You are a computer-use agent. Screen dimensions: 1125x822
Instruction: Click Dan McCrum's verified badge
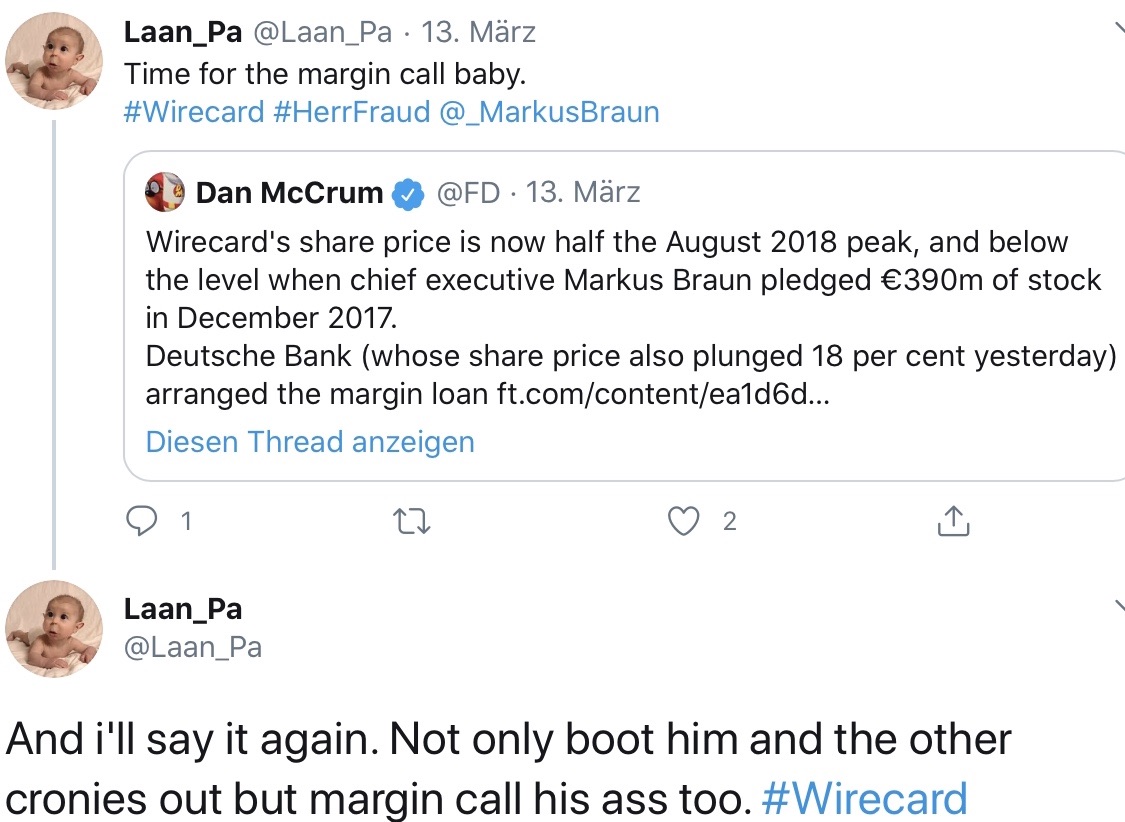click(407, 193)
